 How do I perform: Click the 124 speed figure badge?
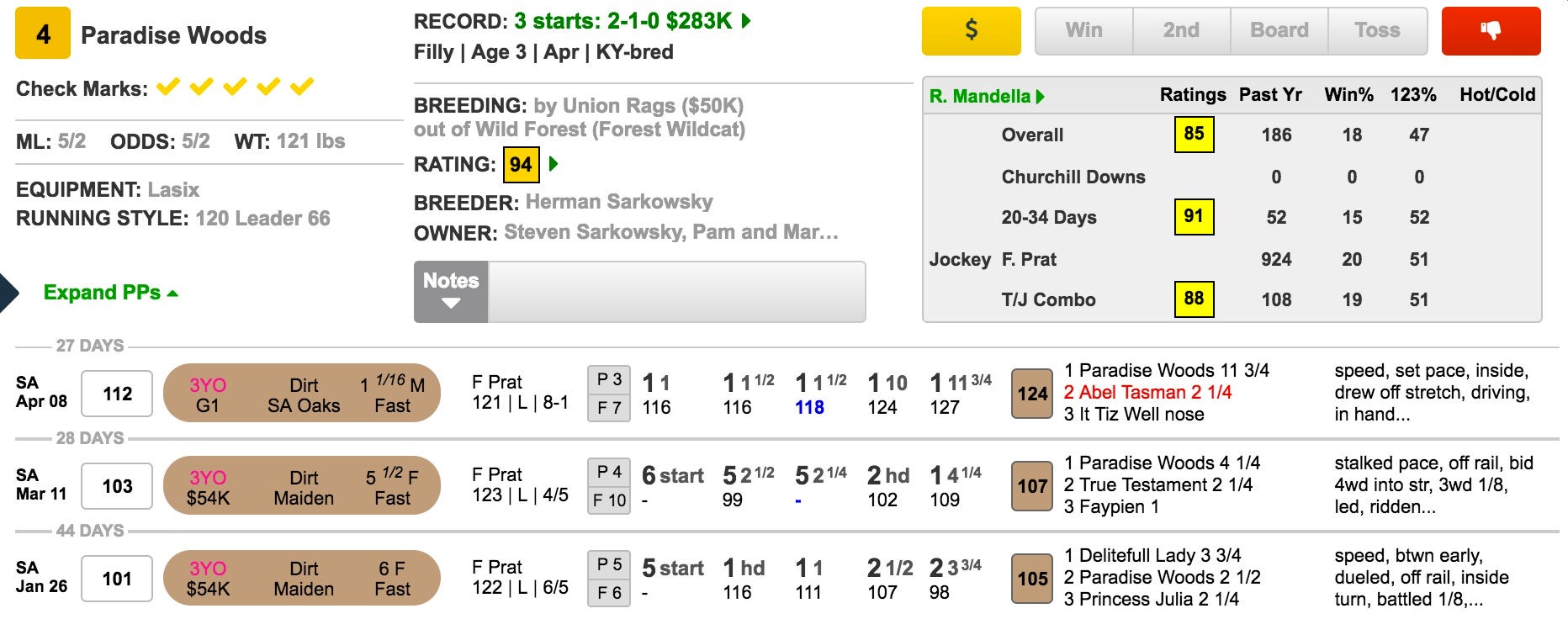pyautogui.click(x=1032, y=394)
